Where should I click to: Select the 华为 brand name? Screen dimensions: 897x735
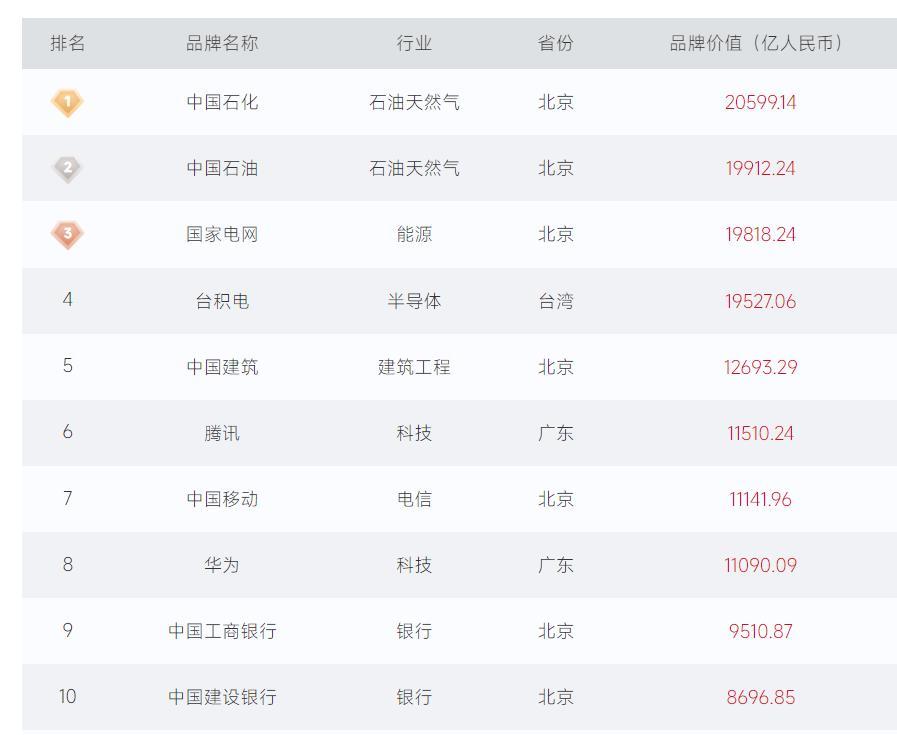[222, 565]
